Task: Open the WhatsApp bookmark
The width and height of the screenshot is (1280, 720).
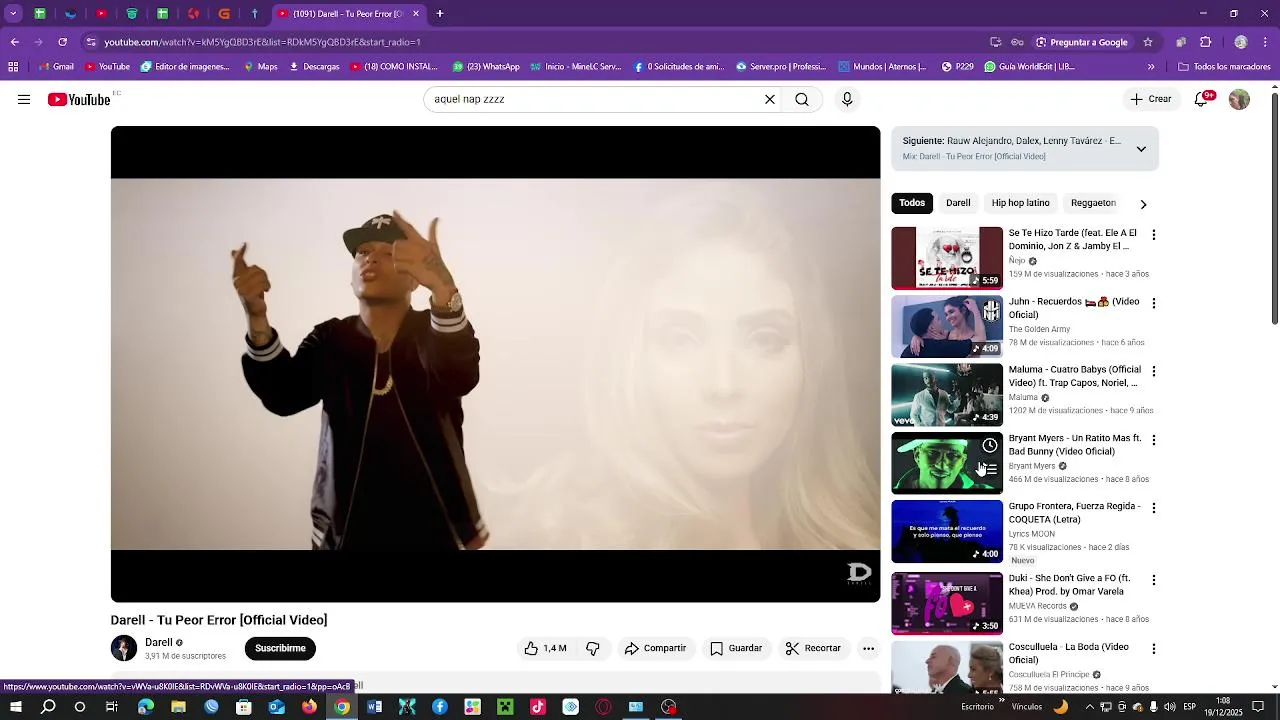Action: (486, 67)
